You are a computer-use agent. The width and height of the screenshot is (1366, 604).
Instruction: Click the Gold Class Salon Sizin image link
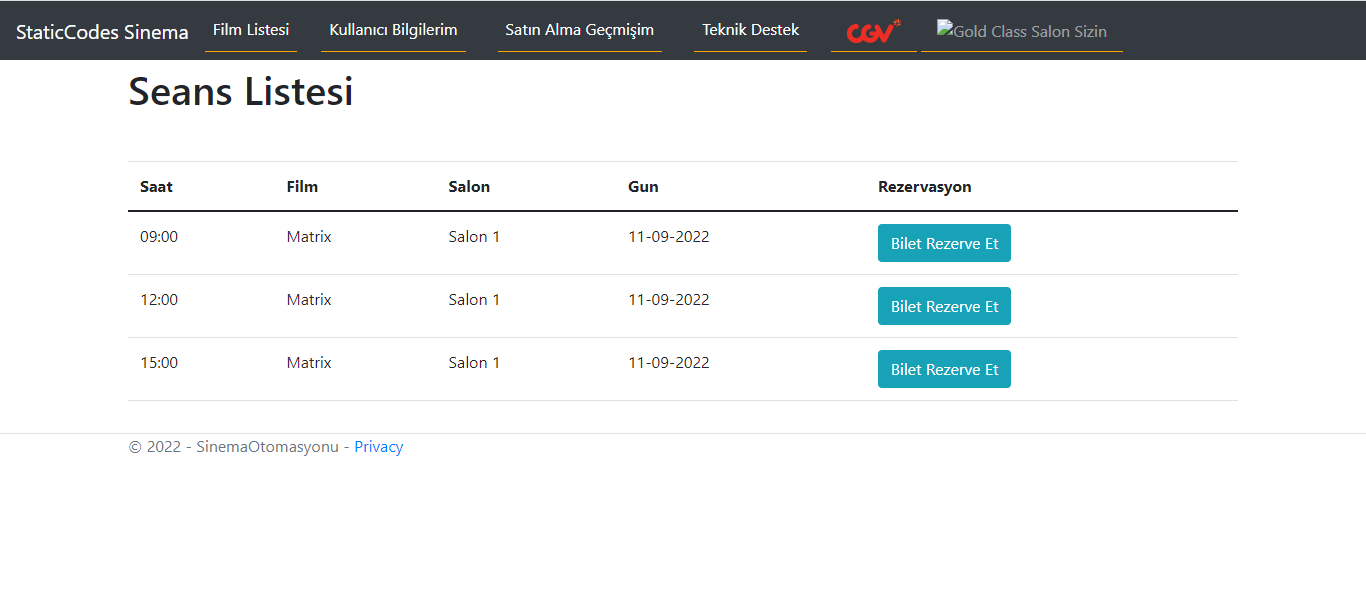click(1021, 31)
